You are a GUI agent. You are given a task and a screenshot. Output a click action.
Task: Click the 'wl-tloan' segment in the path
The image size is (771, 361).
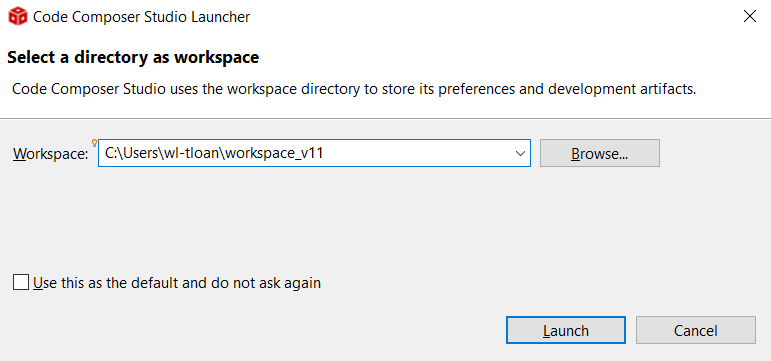point(193,153)
